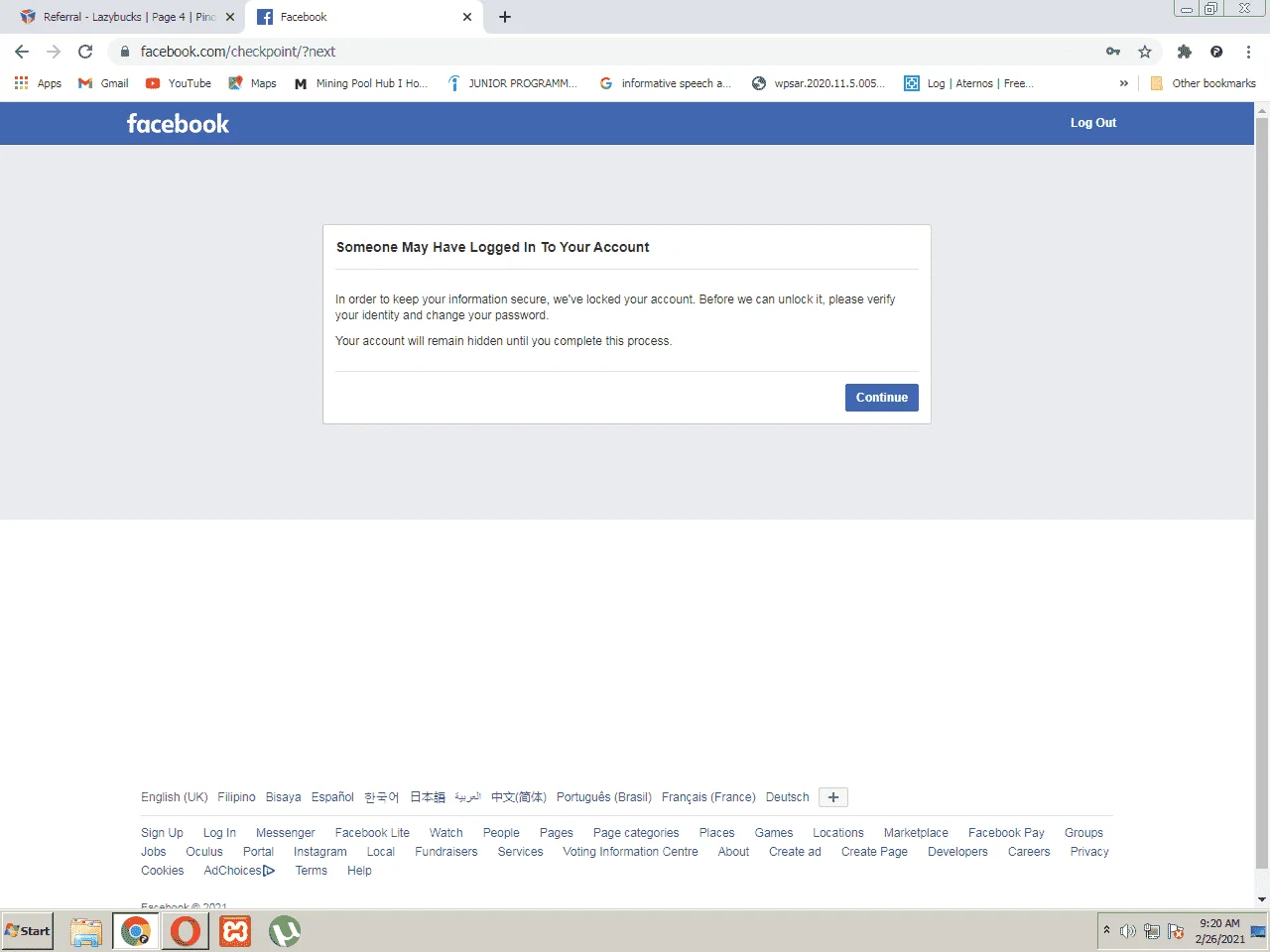Open Log | Aternos bookmark

(969, 83)
